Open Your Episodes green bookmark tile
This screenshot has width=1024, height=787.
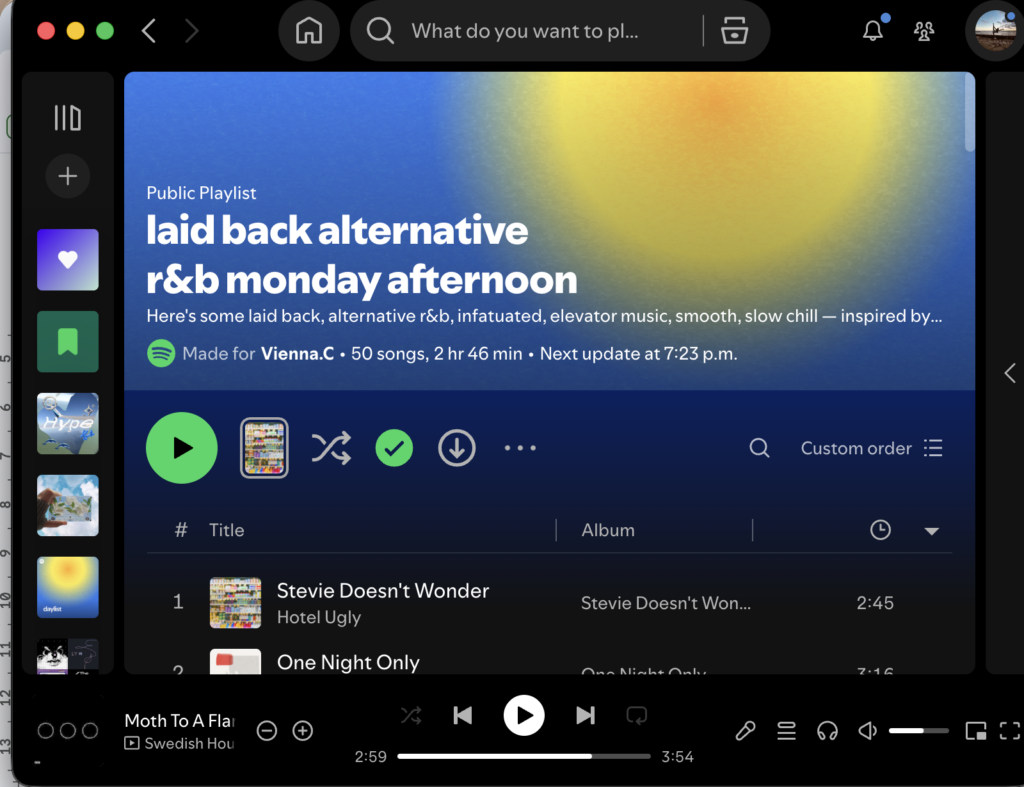(x=68, y=342)
